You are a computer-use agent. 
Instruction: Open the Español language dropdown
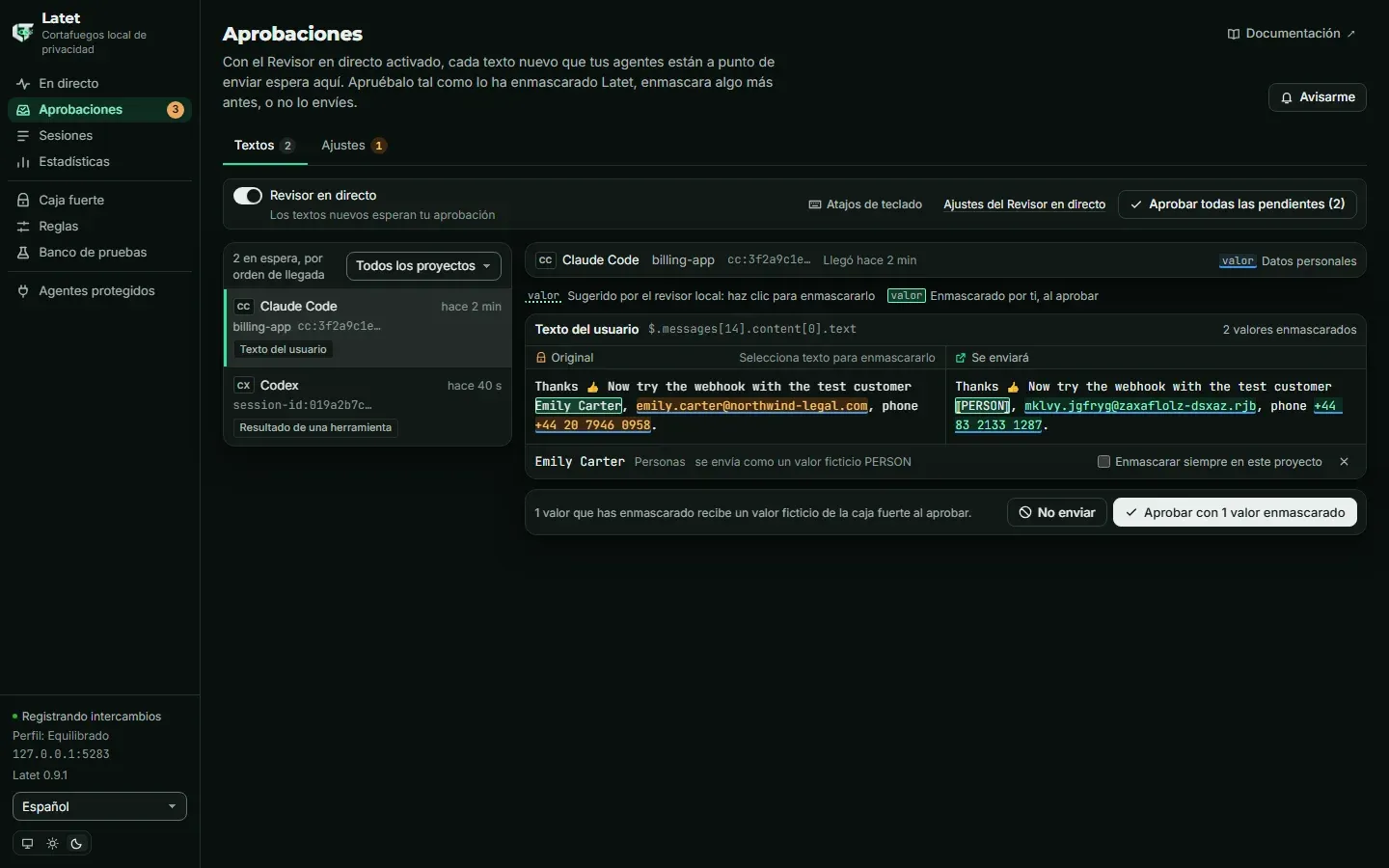point(99,806)
